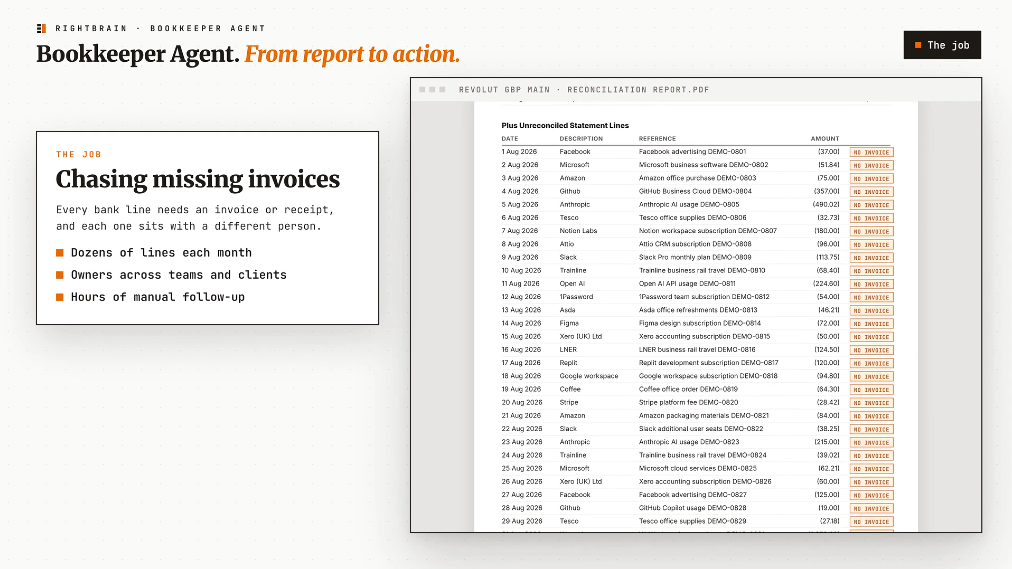Viewport: 1012px width, 569px height.
Task: Click 'Google workspace subscription DEMO-0818' reference
Action: click(708, 376)
